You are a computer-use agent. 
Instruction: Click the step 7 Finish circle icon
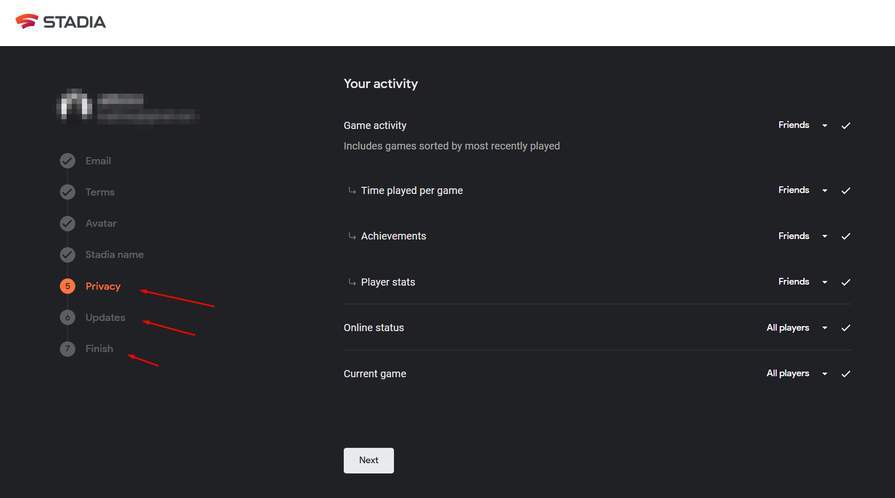tap(67, 349)
